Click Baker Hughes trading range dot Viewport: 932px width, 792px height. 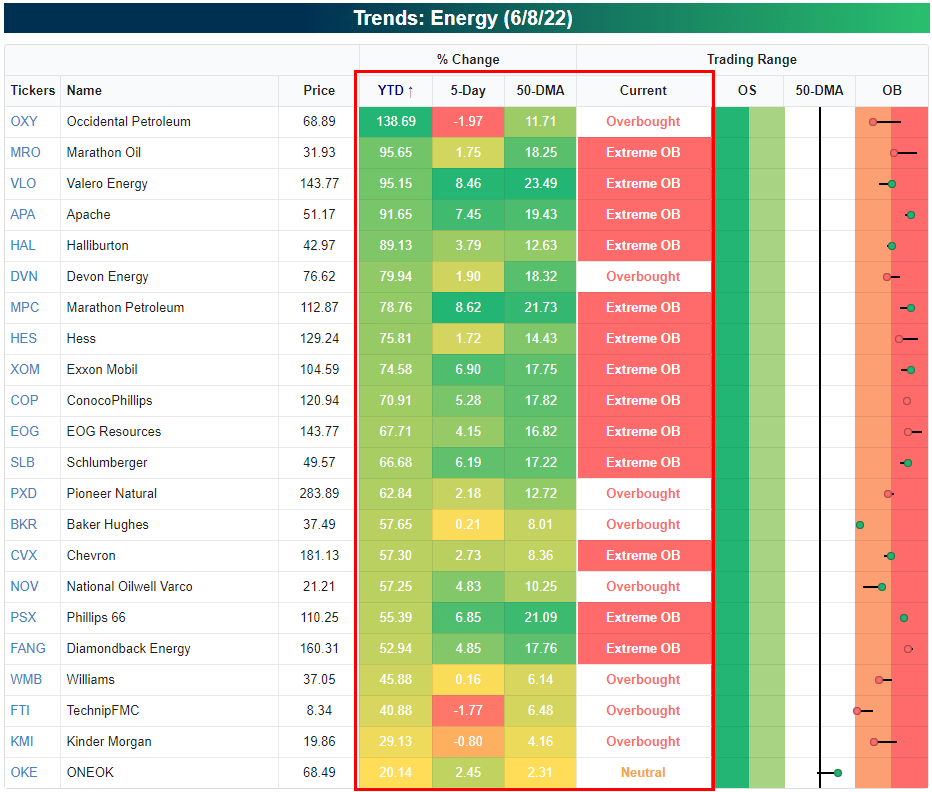point(859,525)
